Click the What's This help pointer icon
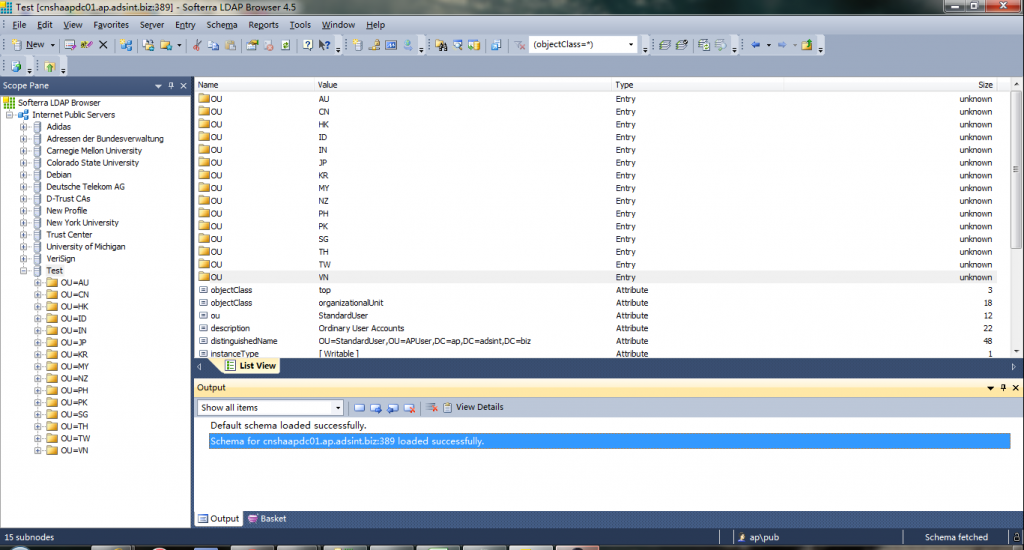Viewport: 1024px width, 550px height. coord(324,45)
